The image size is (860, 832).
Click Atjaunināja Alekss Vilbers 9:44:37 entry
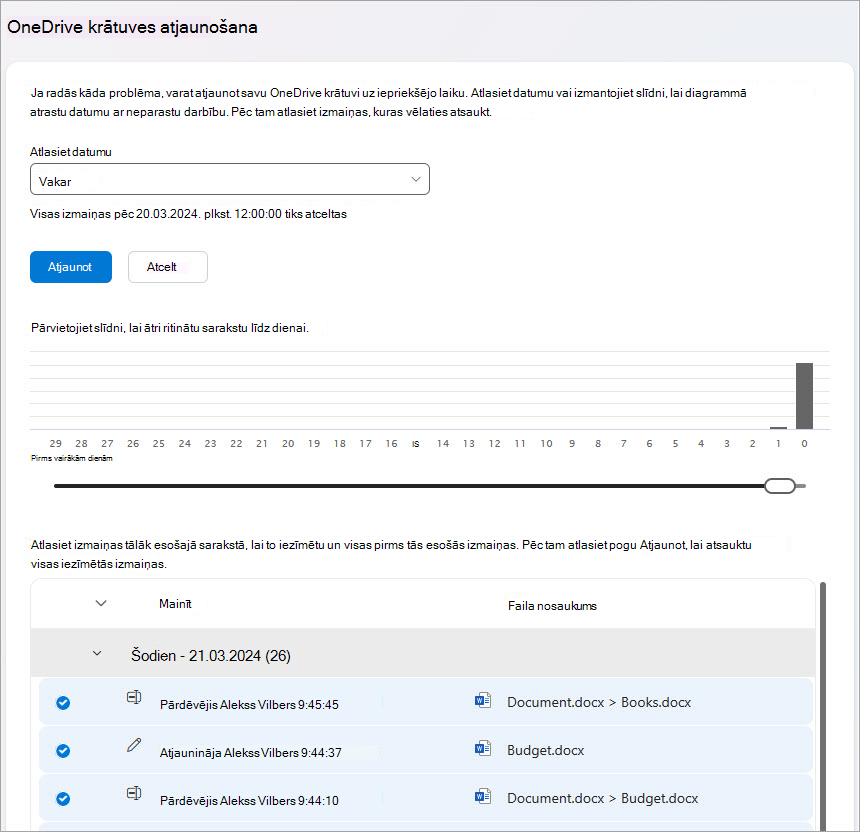(251, 753)
